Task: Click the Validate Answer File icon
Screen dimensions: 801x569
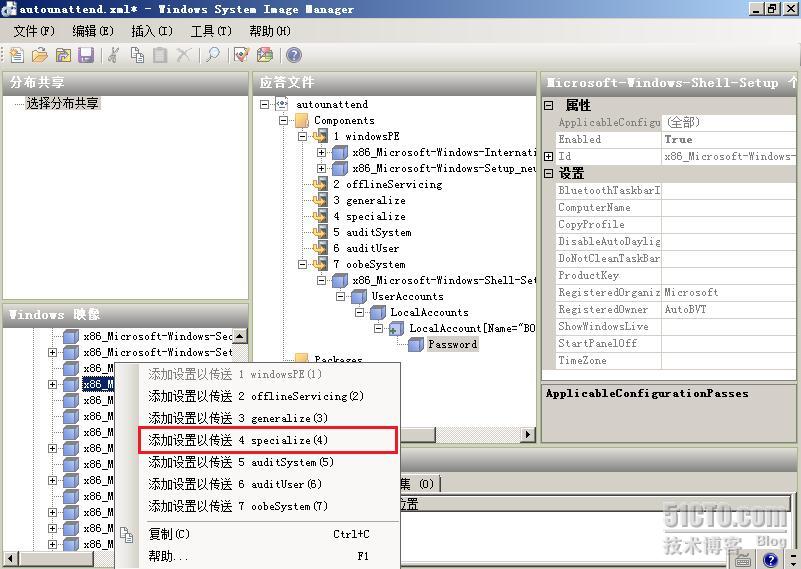Action: pyautogui.click(x=241, y=55)
